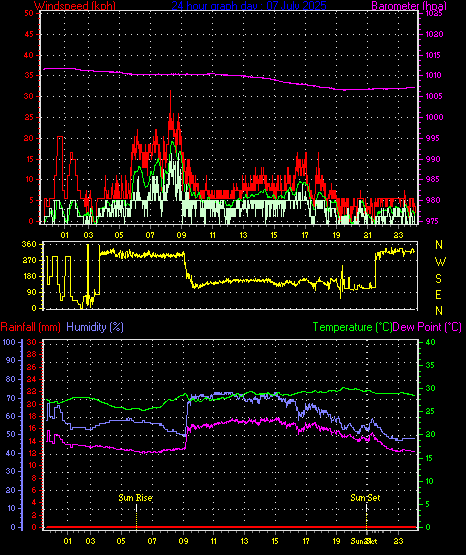
Task: Click the "1020" barometer axis value
Action: (x=434, y=34)
